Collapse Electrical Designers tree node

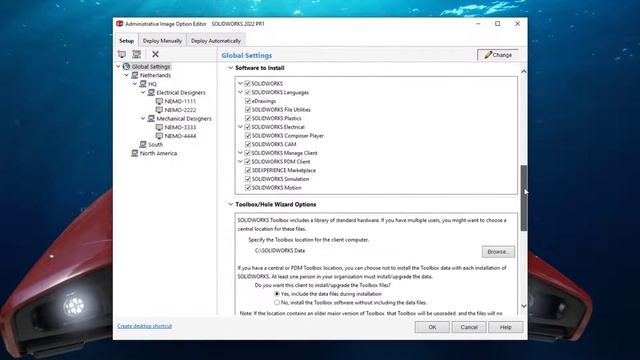click(143, 93)
